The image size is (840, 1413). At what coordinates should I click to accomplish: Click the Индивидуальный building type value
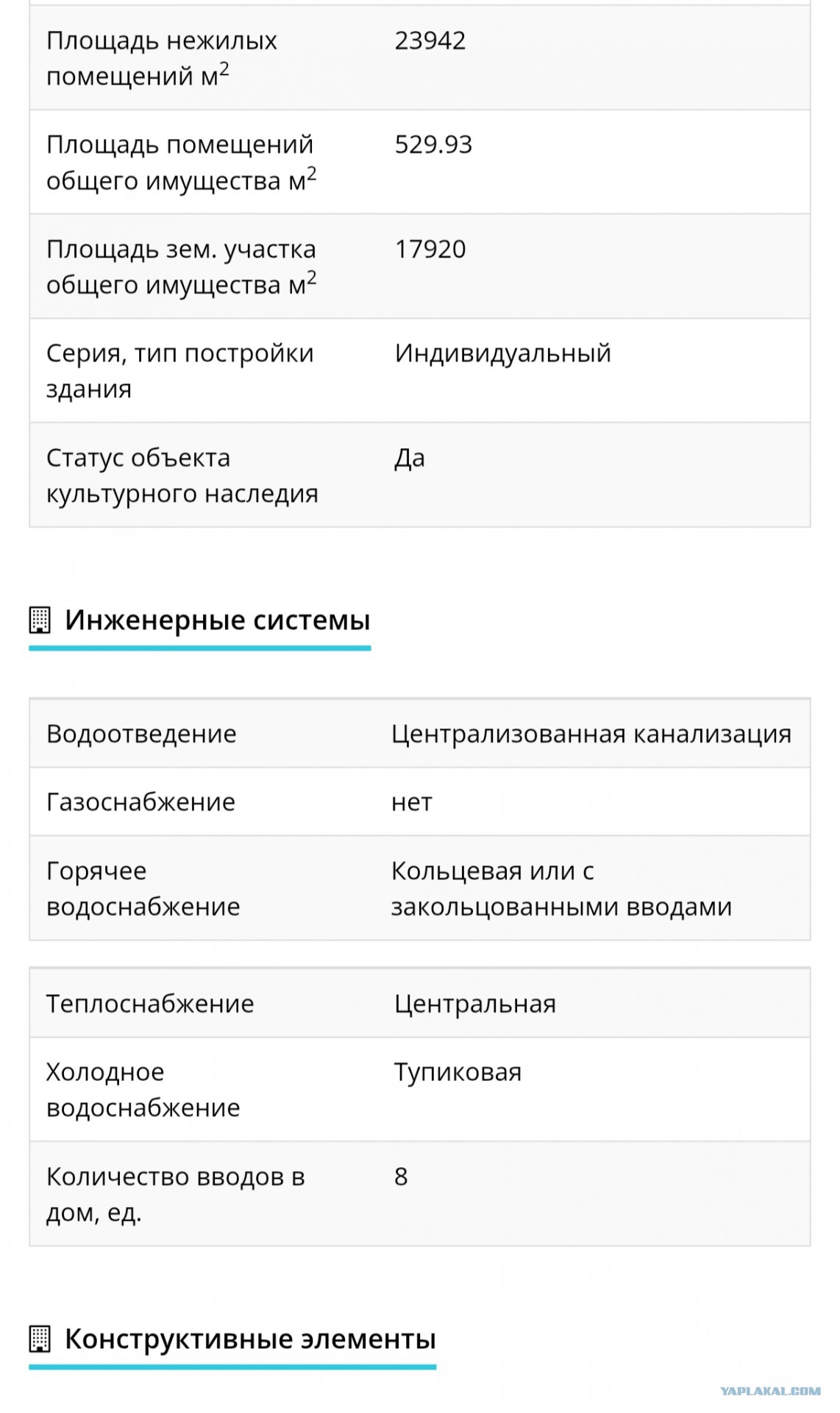(503, 353)
